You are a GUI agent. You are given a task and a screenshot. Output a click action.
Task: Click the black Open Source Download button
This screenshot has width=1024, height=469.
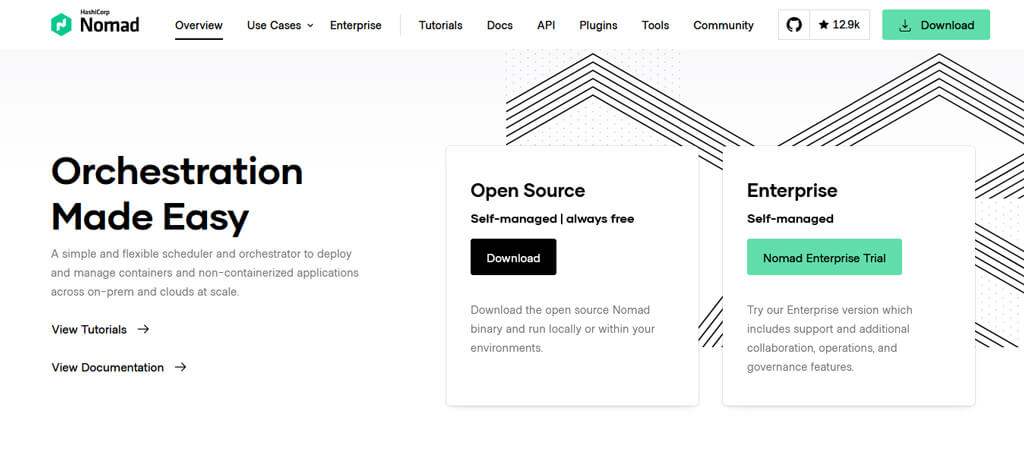point(513,257)
